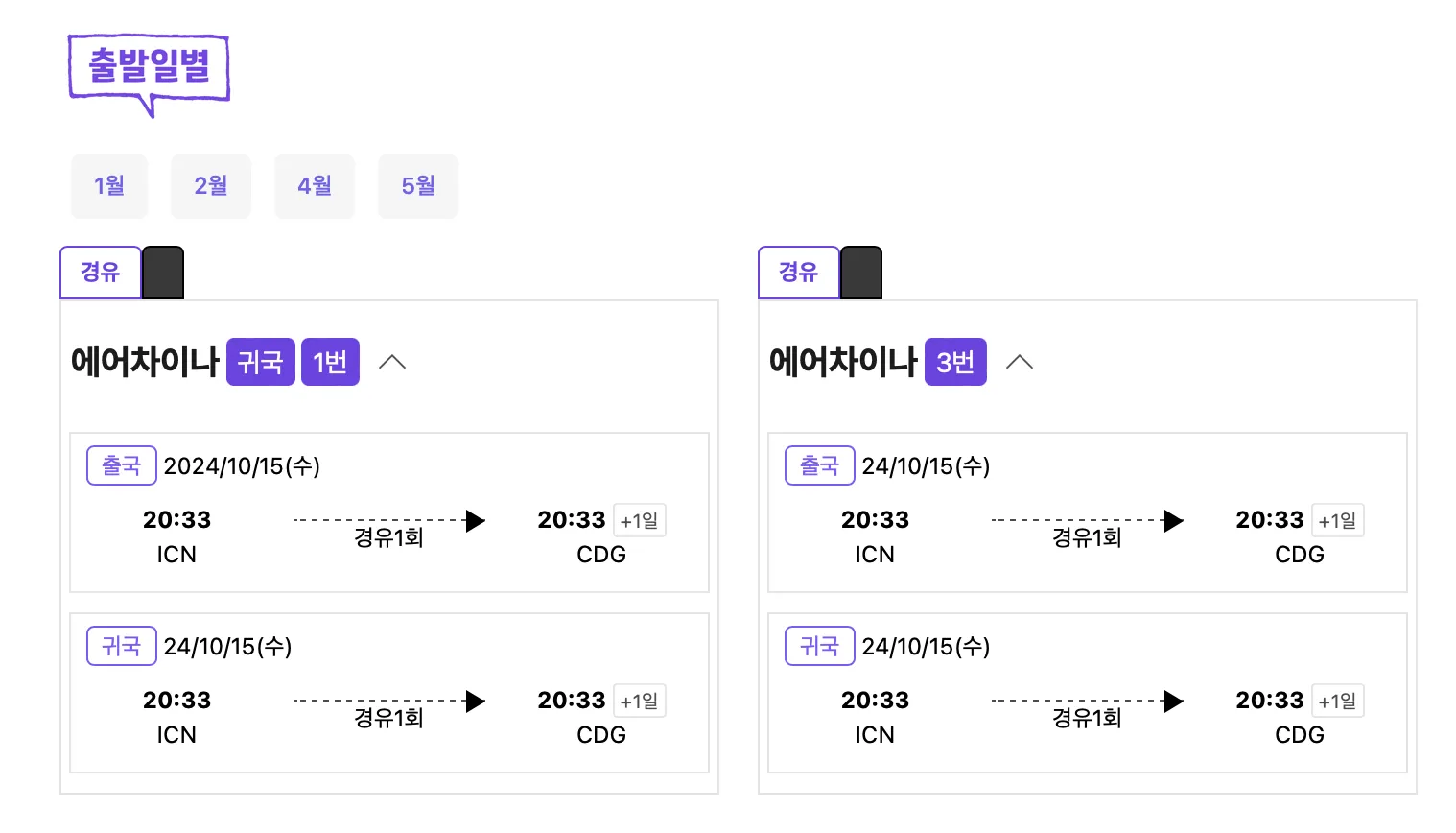This screenshot has width=1456, height=833.
Task: Open the 경유 tab on right card
Action: 799,273
